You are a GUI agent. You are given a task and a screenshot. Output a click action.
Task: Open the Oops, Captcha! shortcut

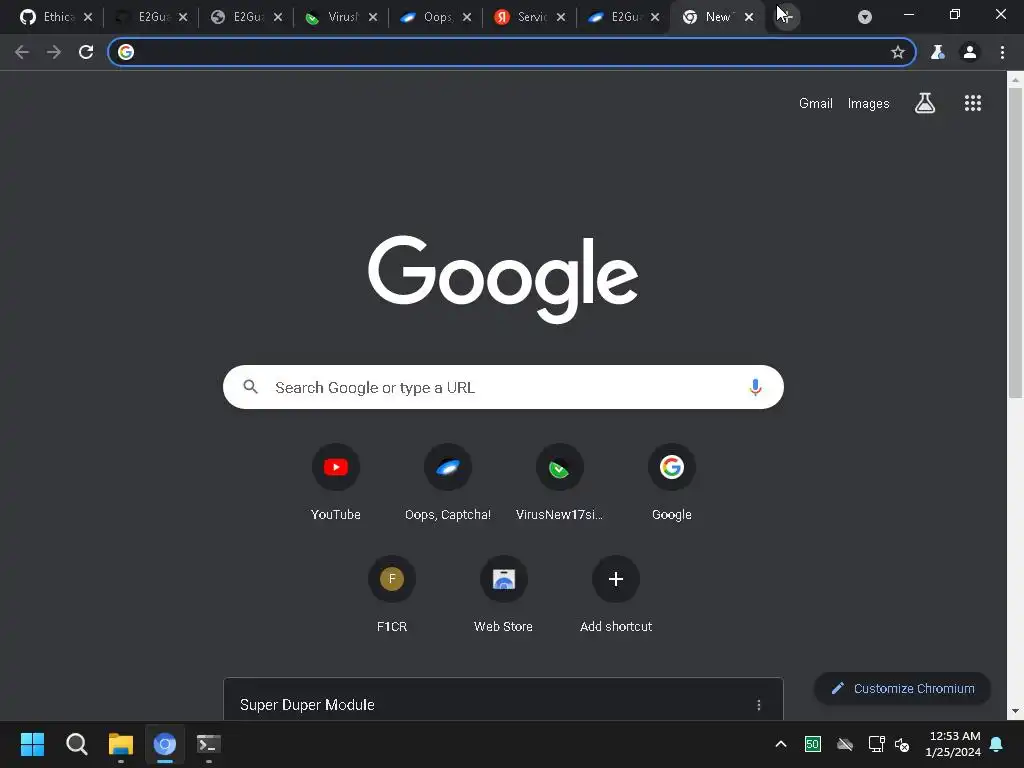click(x=447, y=483)
